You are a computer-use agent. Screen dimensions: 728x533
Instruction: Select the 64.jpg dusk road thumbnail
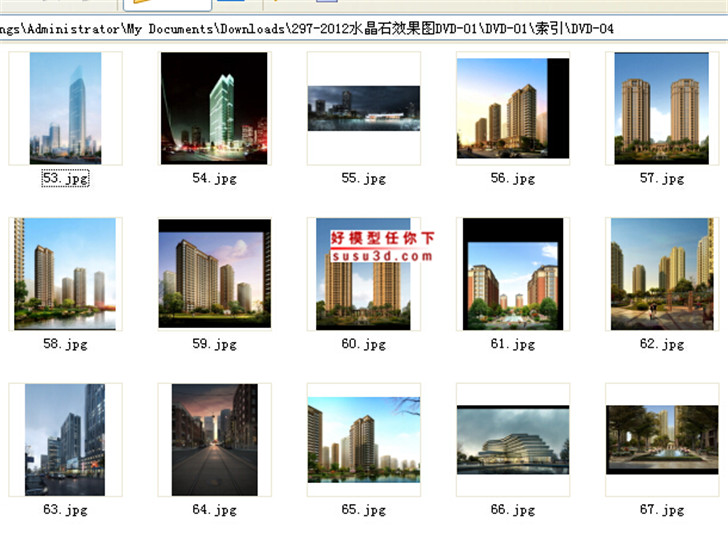pyautogui.click(x=214, y=440)
